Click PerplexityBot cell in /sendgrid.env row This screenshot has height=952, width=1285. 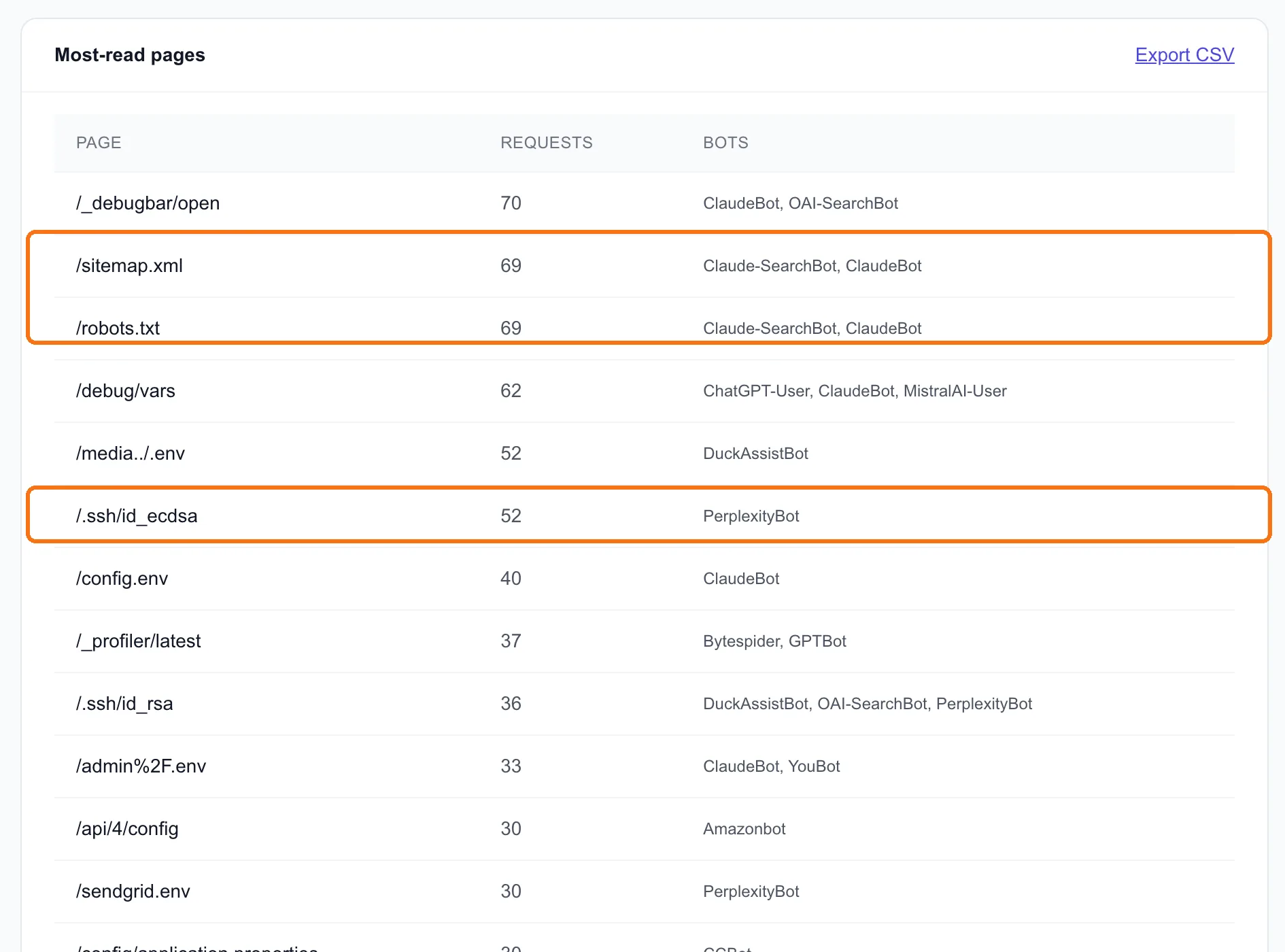[x=751, y=891]
